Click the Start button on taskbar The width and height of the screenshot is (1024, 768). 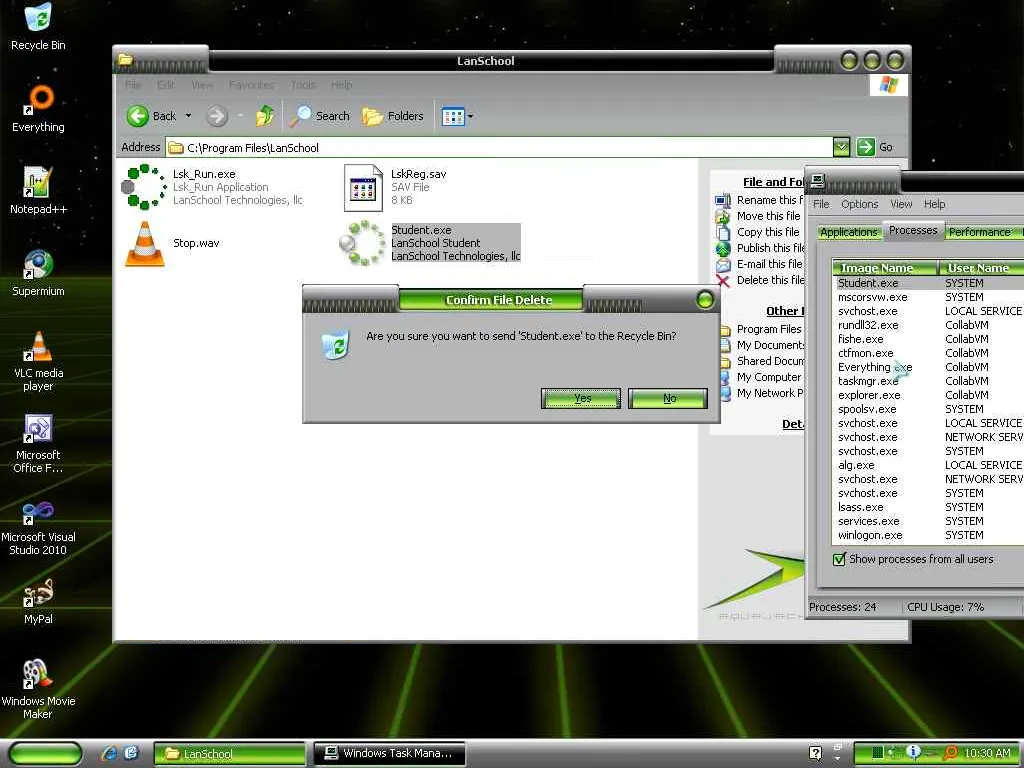(x=46, y=754)
